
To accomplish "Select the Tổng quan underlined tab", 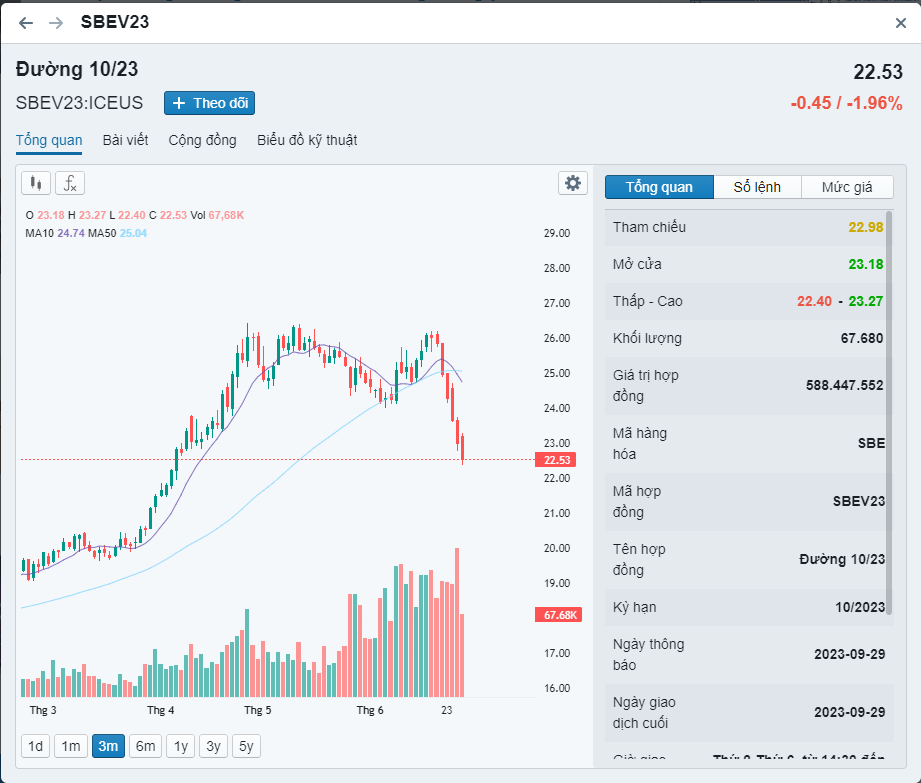I will [x=49, y=140].
